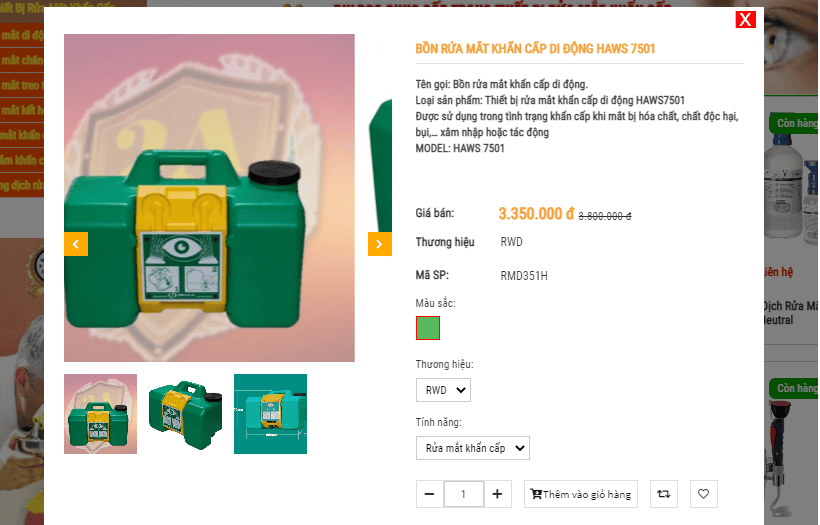Close the product popup with red X
Viewport: 820px width, 525px height.
tap(745, 20)
